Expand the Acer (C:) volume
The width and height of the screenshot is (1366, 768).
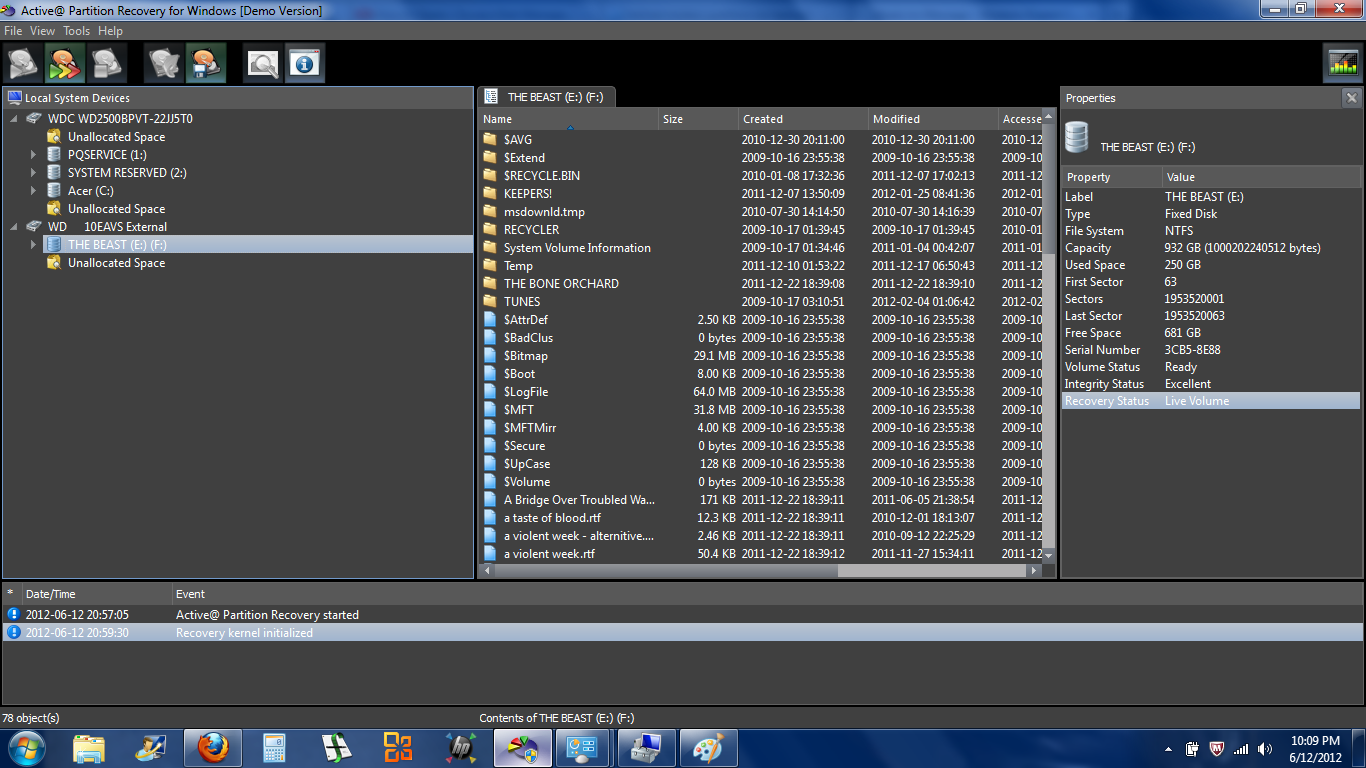(33, 191)
